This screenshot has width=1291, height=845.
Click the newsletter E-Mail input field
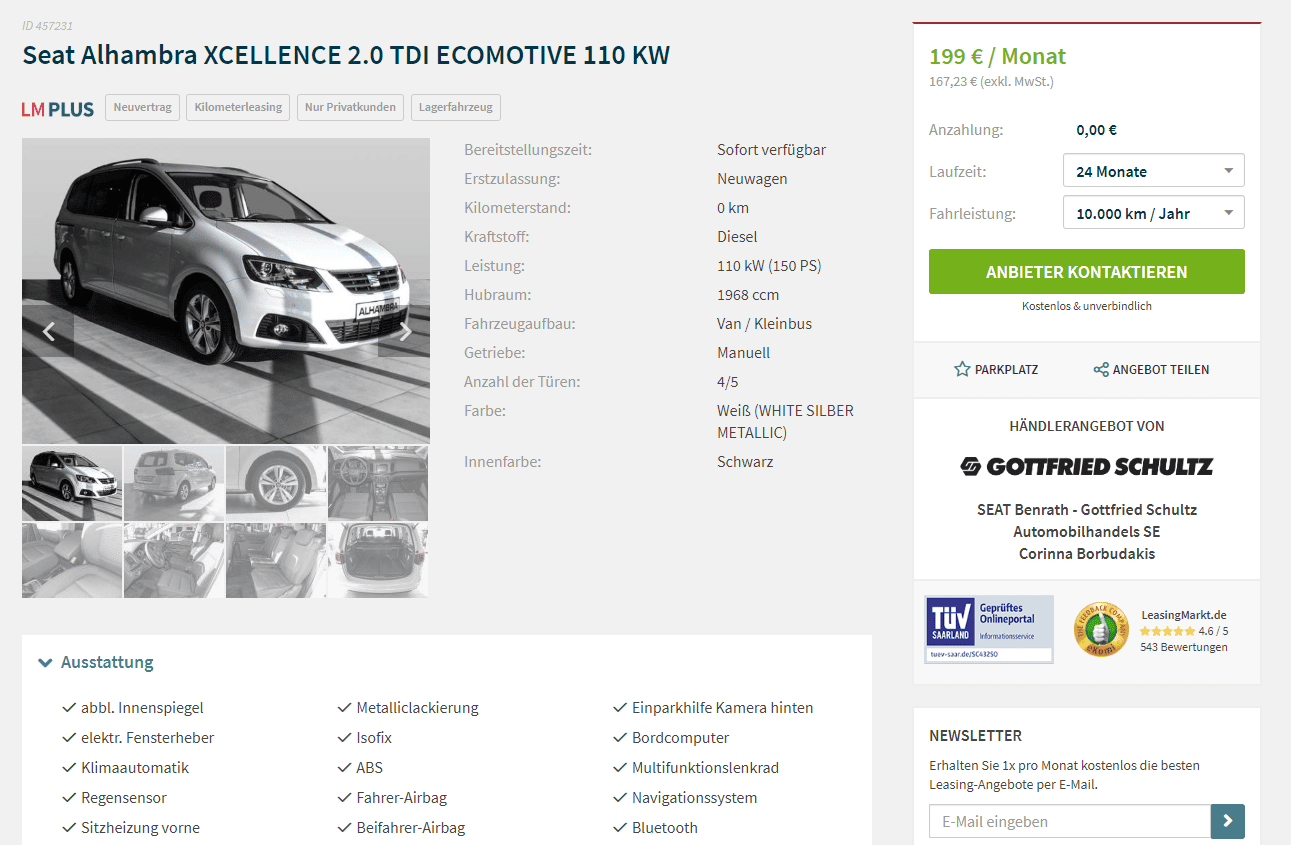1070,821
